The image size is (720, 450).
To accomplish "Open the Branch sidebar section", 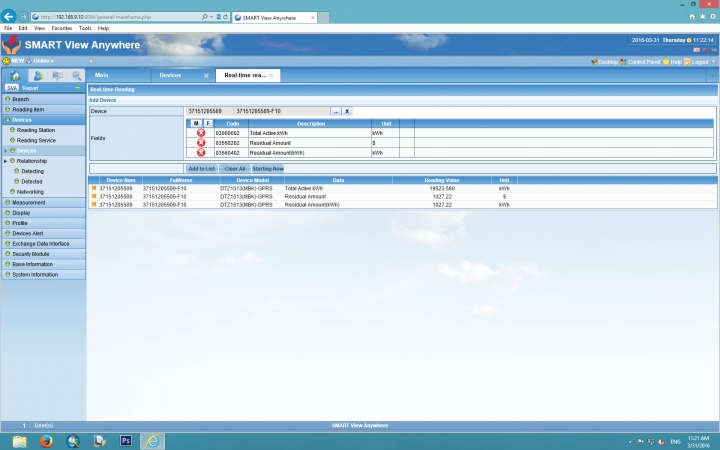I will pyautogui.click(x=44, y=99).
